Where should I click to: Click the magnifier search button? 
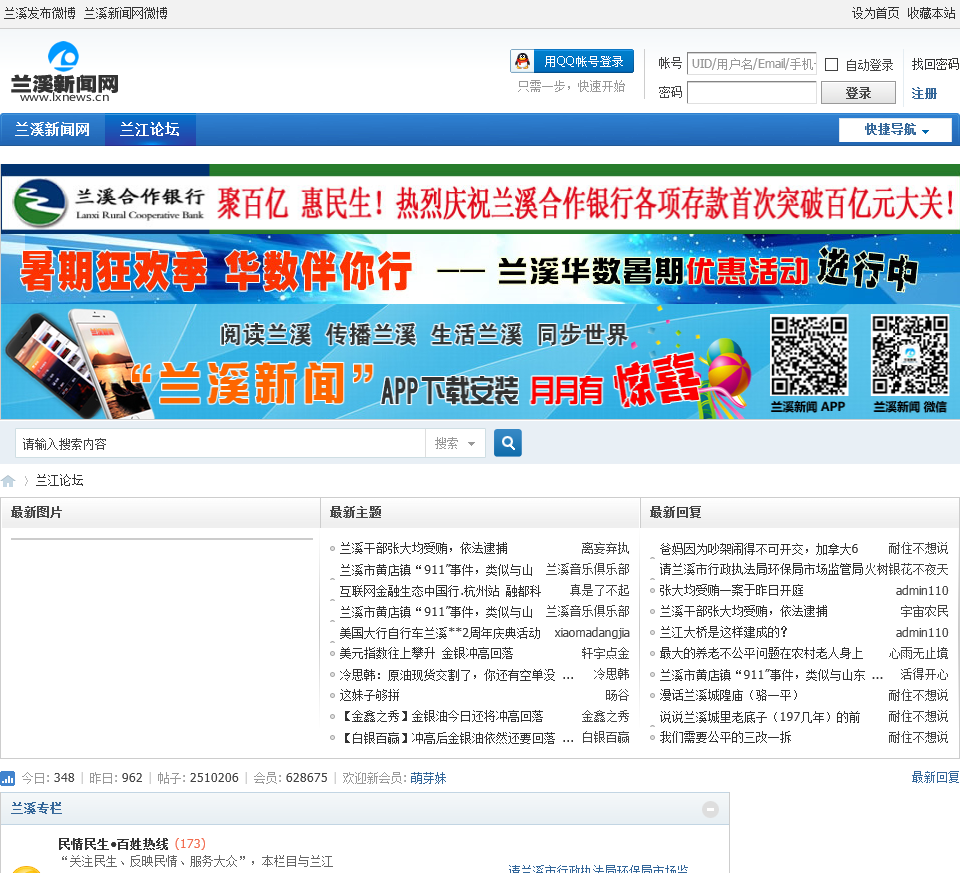[508, 443]
